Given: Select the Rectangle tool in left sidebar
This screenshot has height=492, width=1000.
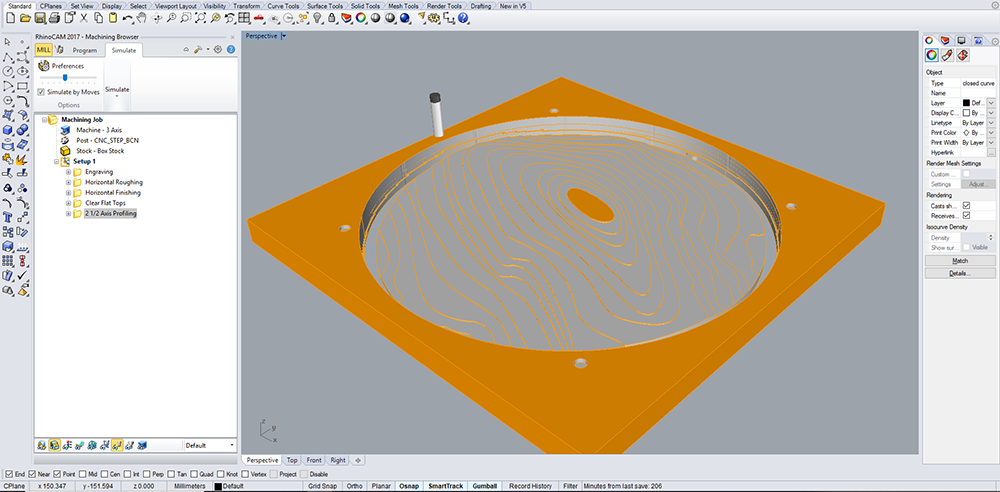Looking at the screenshot, I should click(x=23, y=86).
